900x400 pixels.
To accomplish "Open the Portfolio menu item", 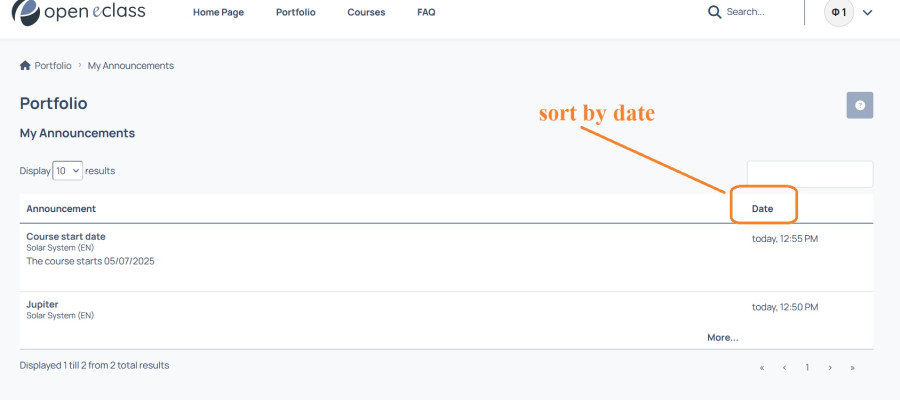I will coord(296,12).
